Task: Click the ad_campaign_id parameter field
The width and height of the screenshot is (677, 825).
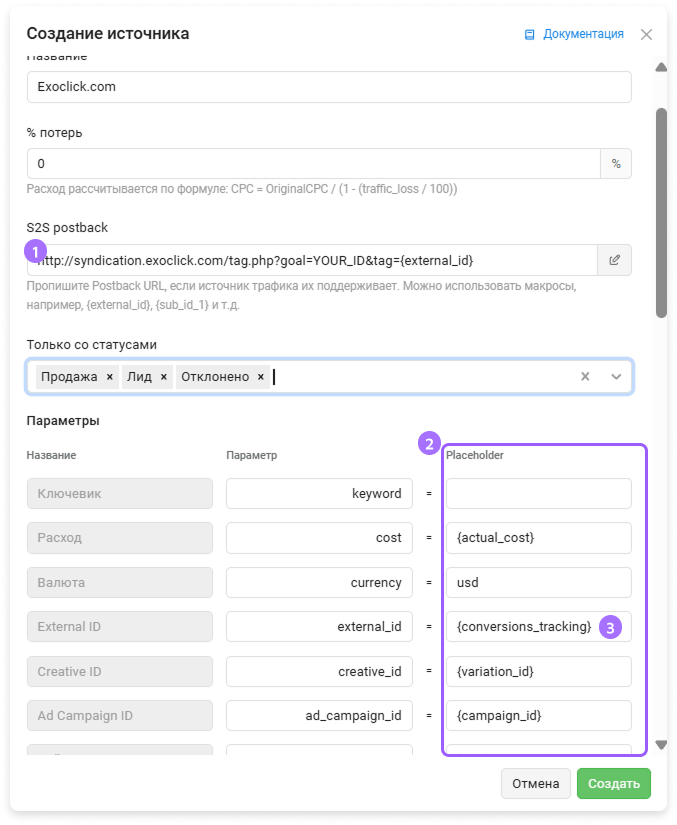Action: (319, 716)
